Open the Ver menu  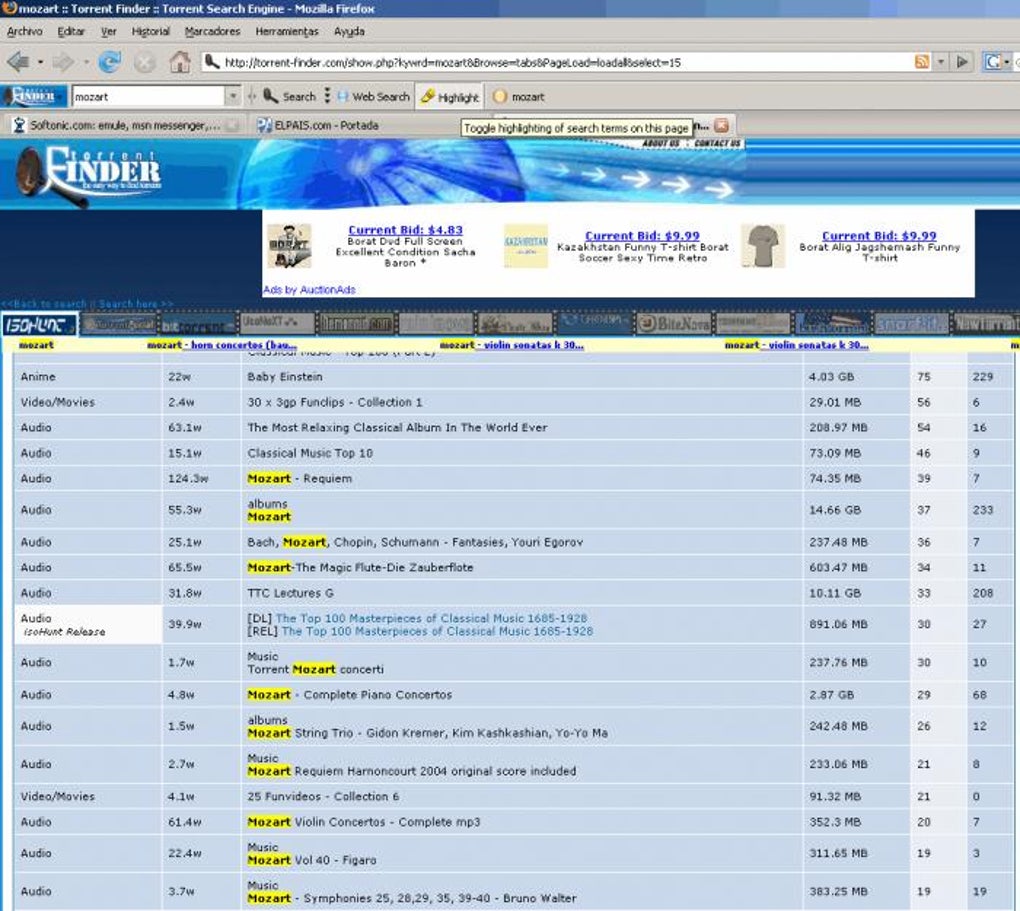[108, 31]
